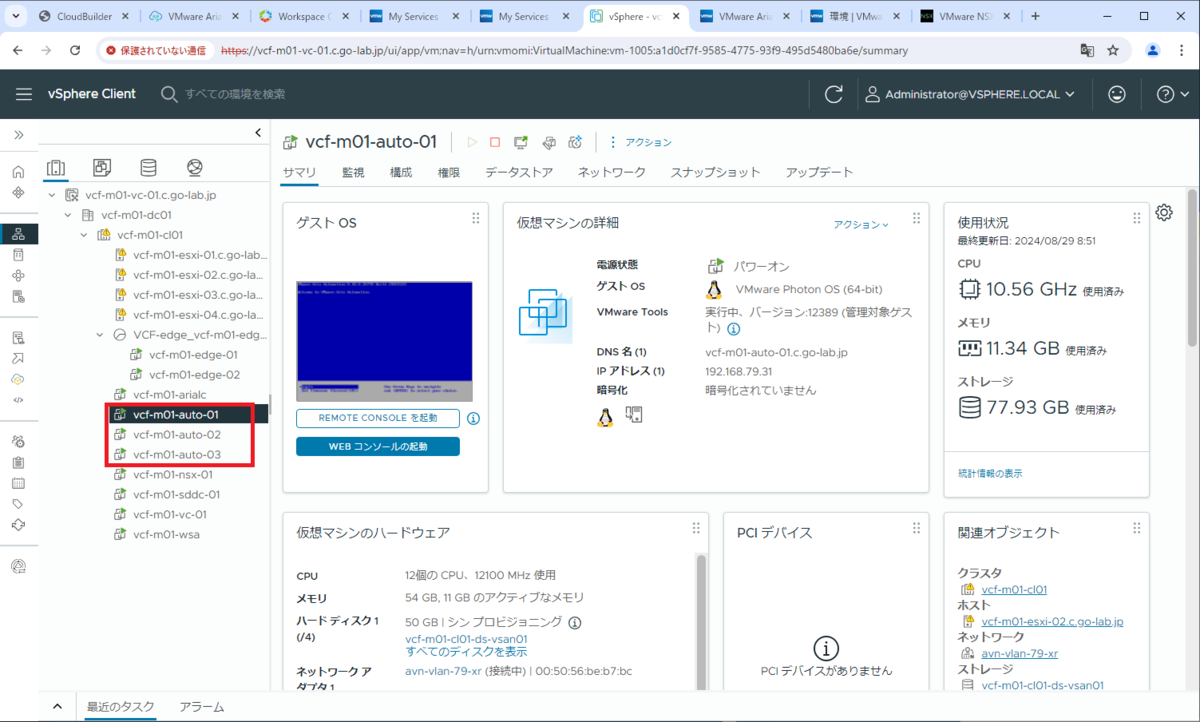Collapse the VCF-edge resource pool node
This screenshot has height=722, width=1200.
coord(100,335)
